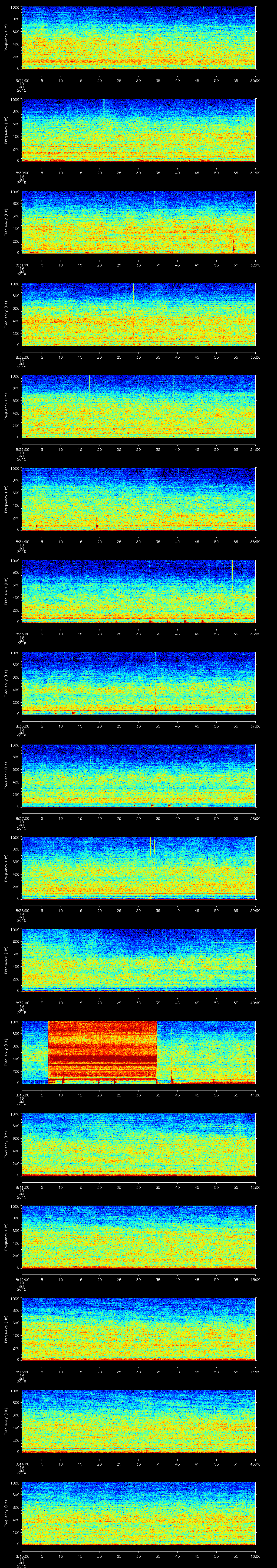Screen dimensions: 277x1568
Task: Click the 43:00 end time label
Action: [255, 1279]
